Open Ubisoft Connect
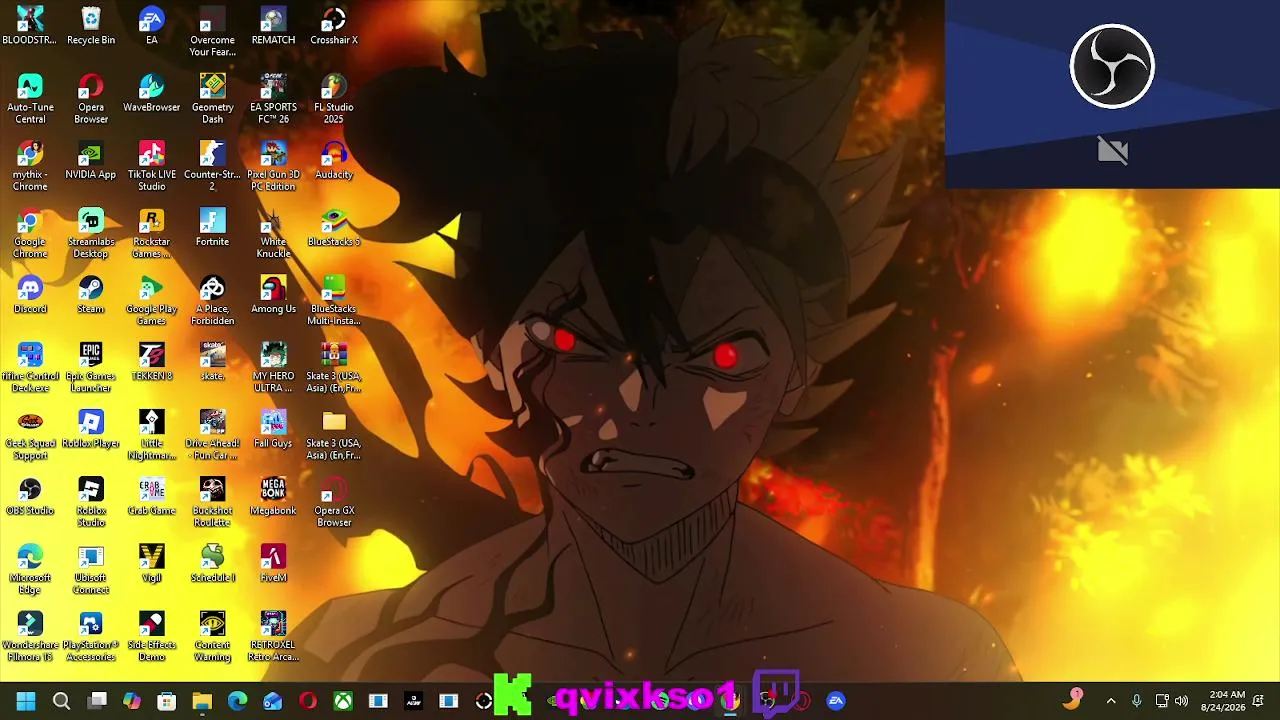1280x720 pixels. [x=91, y=568]
